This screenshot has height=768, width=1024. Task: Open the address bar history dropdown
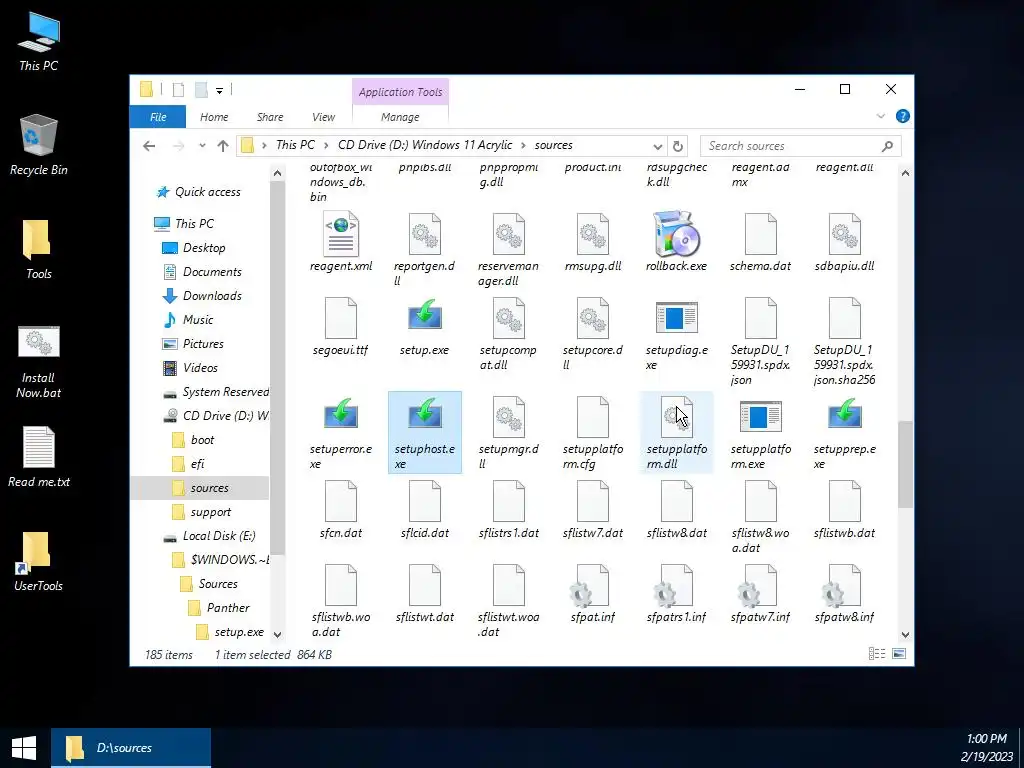pos(658,146)
